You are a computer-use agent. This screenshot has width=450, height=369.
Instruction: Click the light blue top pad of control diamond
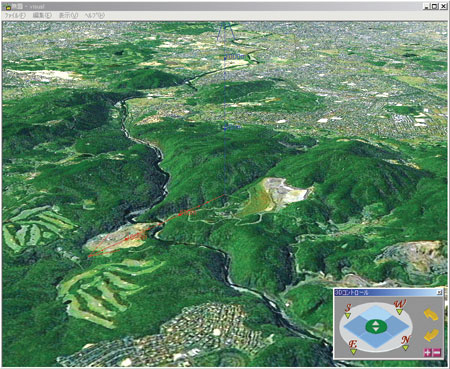376,313
